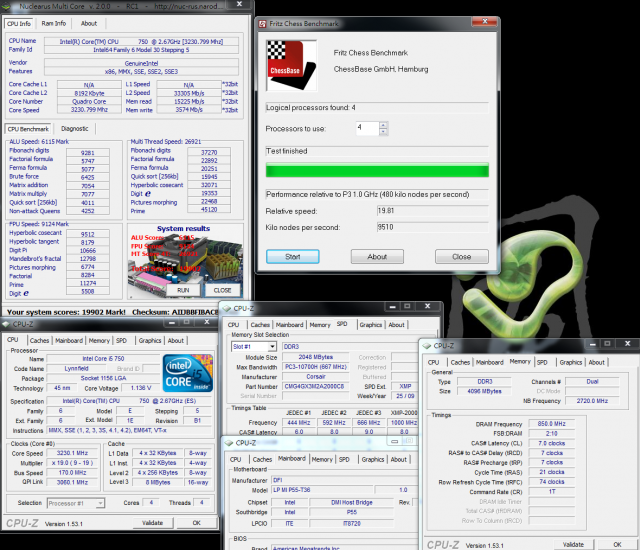Click the Relative speed value 19.81
The height and width of the screenshot is (550, 640).
click(433, 211)
